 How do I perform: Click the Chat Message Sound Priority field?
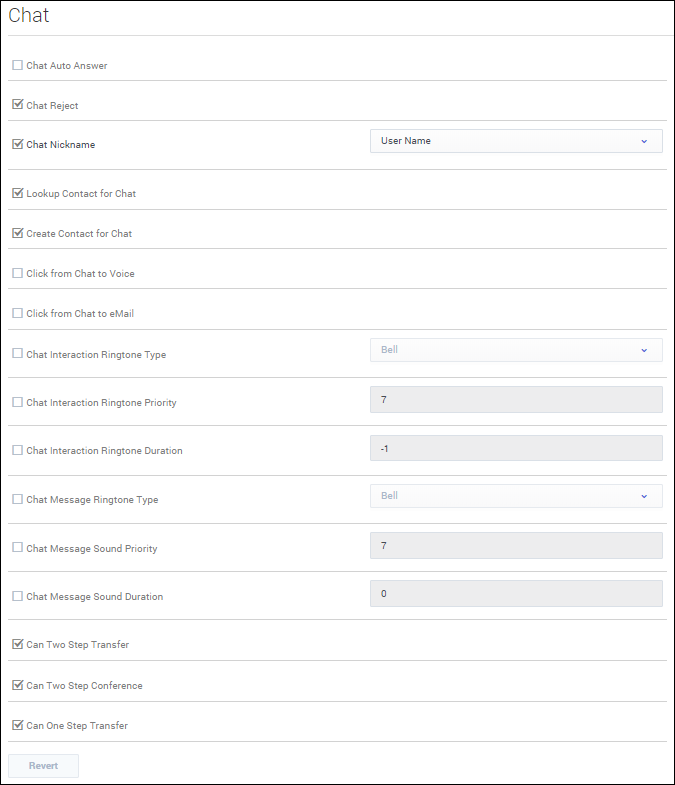(x=515, y=545)
